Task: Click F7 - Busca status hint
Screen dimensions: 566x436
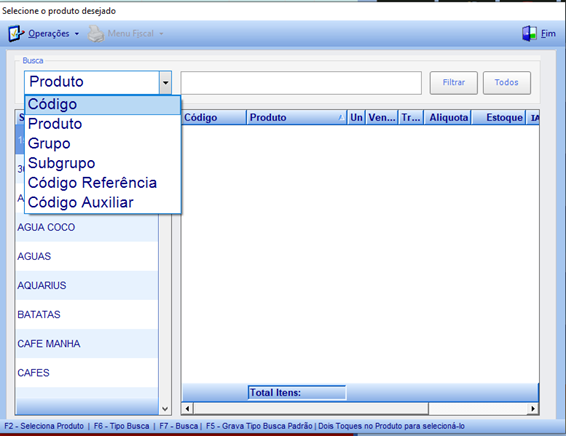Action: tap(179, 426)
